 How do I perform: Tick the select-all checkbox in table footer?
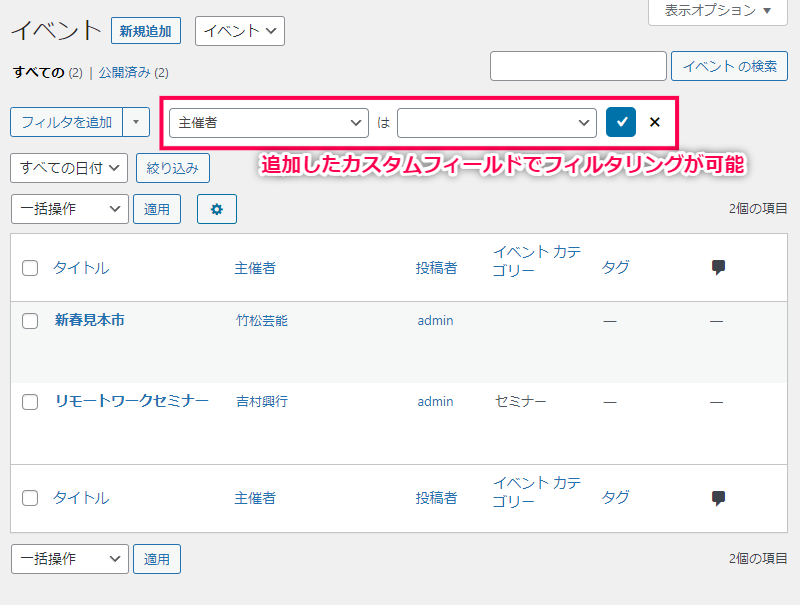tap(30, 498)
